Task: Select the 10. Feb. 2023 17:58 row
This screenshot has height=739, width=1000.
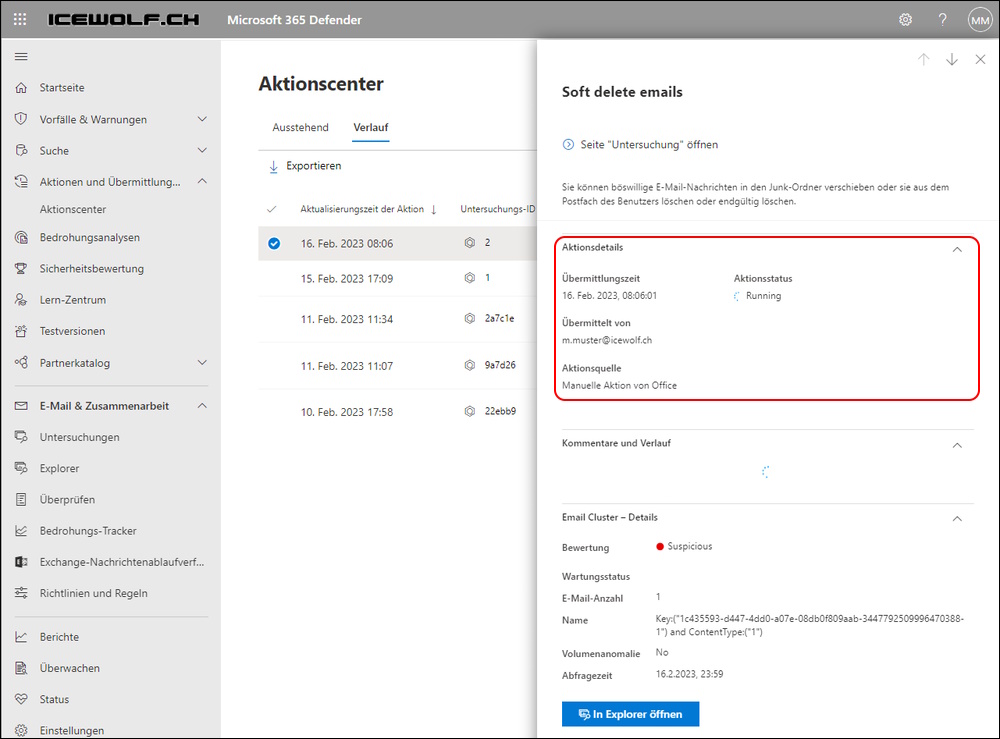Action: [397, 412]
